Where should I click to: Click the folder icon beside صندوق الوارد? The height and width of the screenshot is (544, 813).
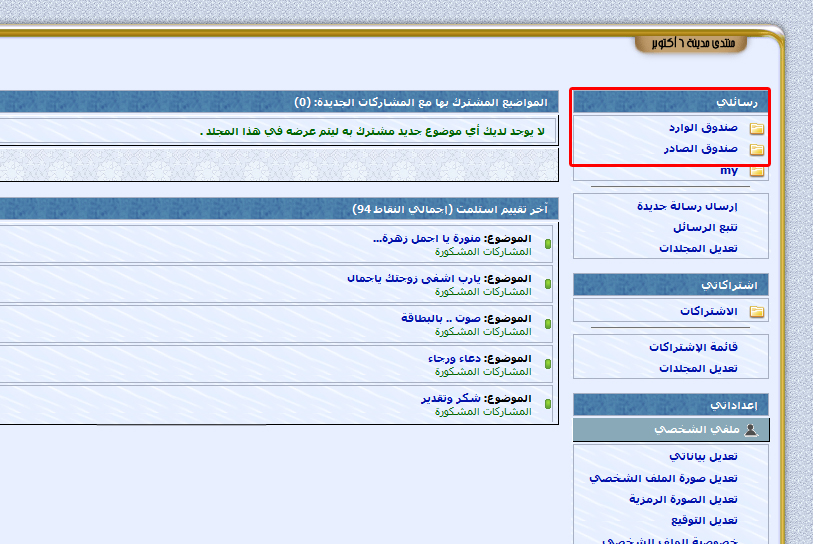(x=757, y=129)
